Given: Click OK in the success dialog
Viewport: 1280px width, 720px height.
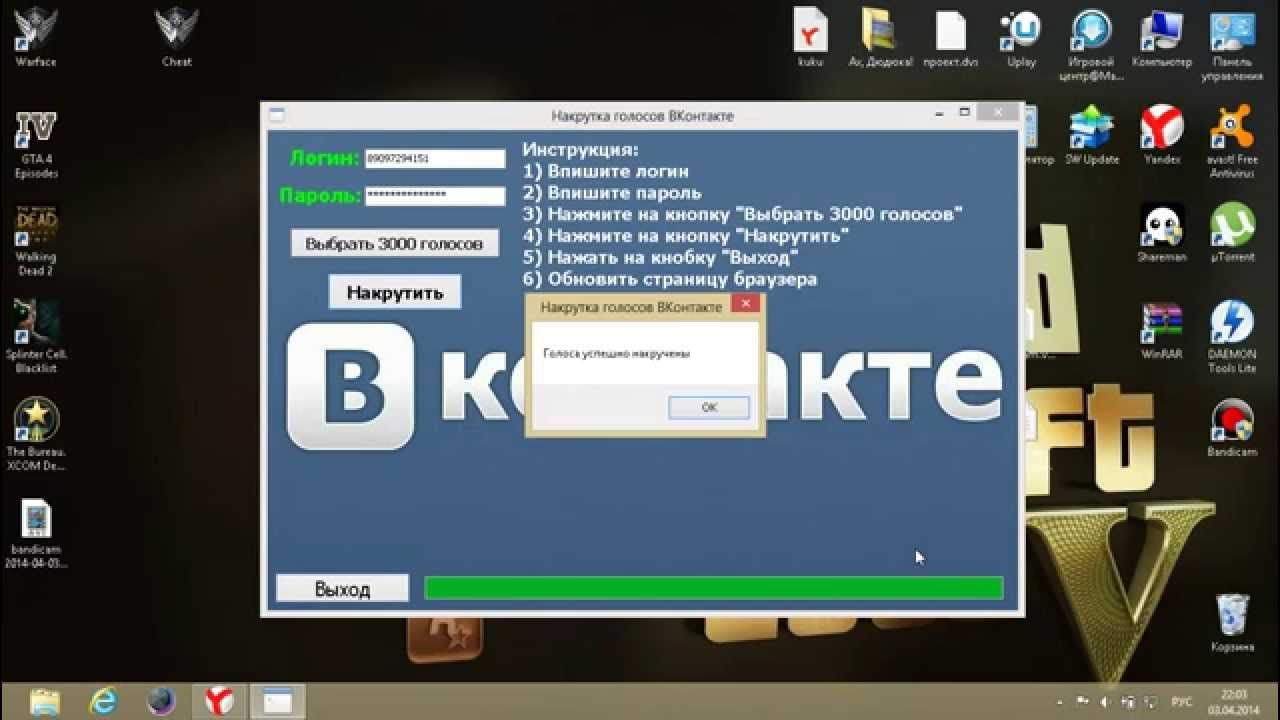Looking at the screenshot, I should 709,407.
